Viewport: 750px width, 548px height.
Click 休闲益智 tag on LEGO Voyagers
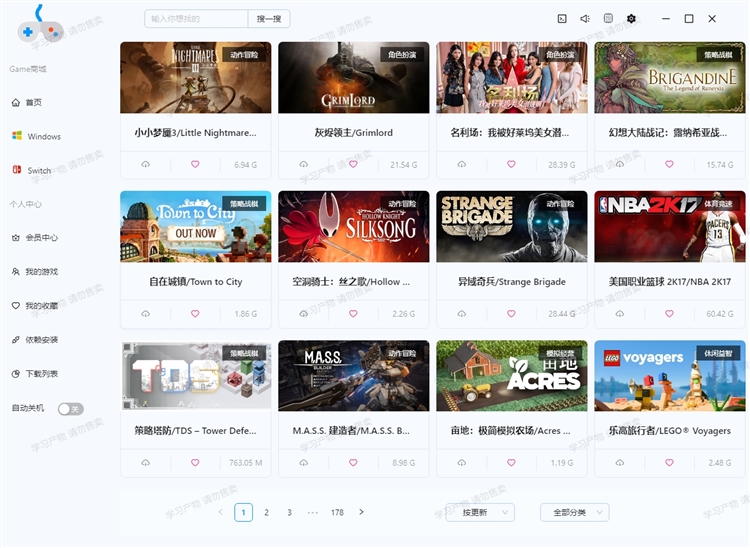[x=718, y=353]
